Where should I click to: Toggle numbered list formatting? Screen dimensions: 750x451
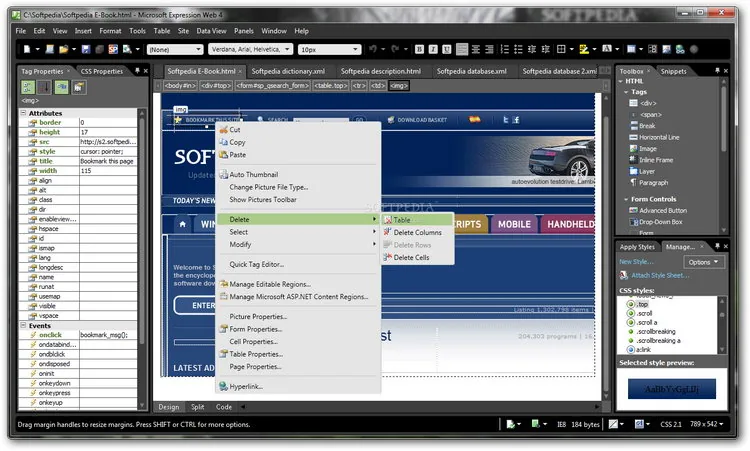click(x=505, y=49)
